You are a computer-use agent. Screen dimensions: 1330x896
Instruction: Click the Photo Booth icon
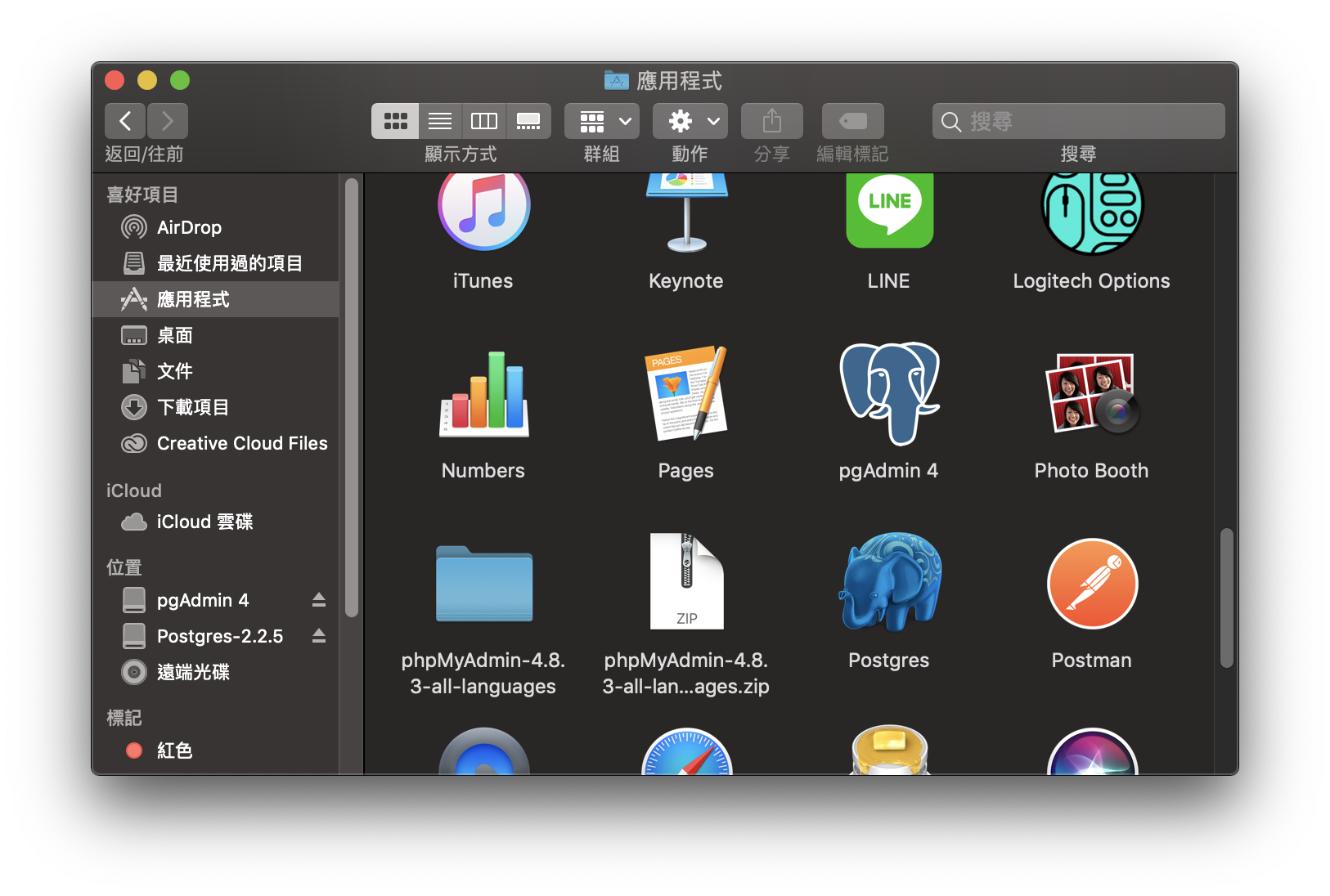click(x=1092, y=394)
